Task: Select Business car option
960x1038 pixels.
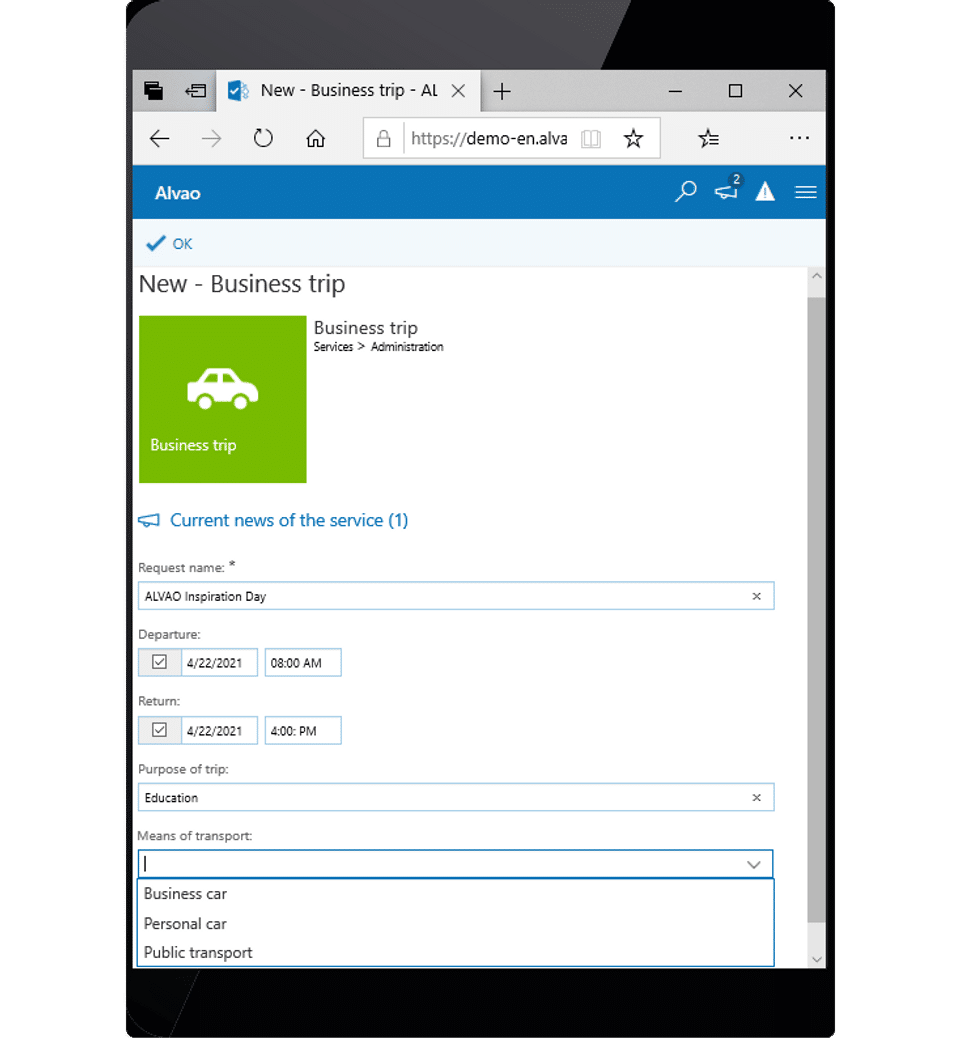Action: 456,894
